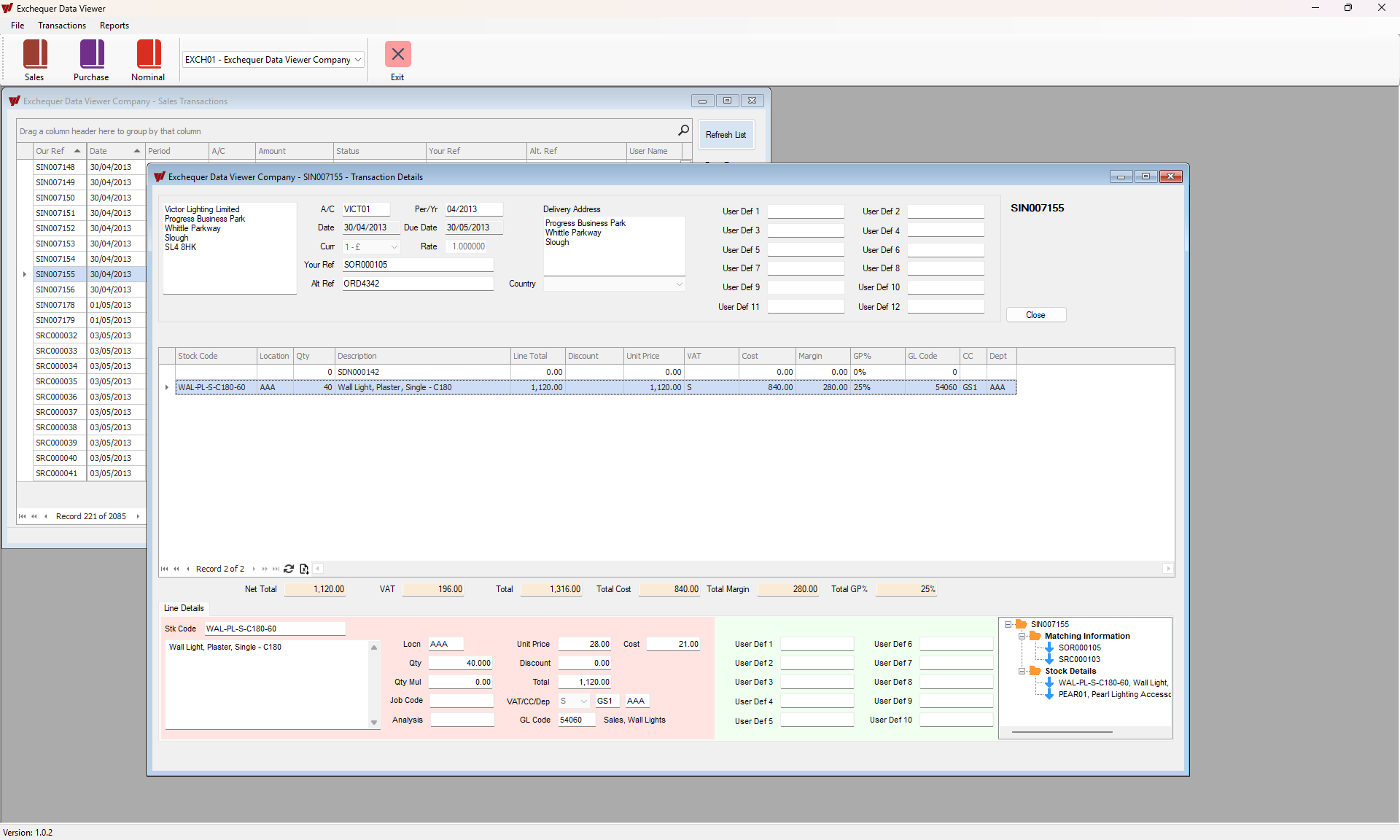Open the company selector dropdown
Screen dimensions: 1400x840
coord(358,60)
